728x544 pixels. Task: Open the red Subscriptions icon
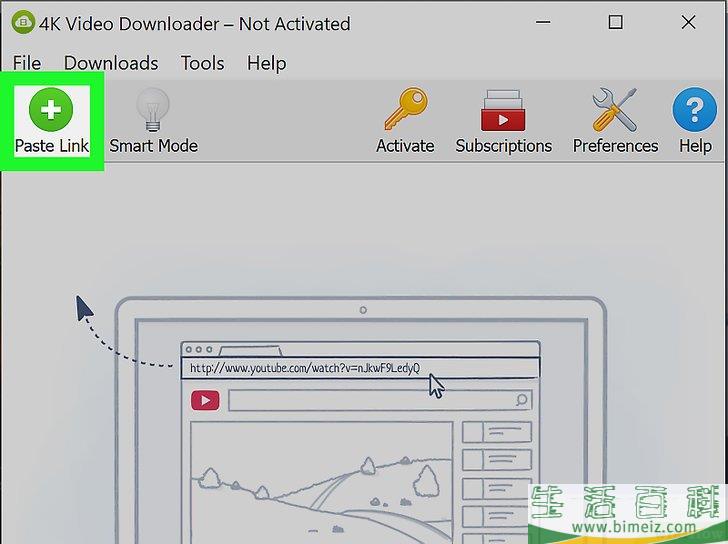pyautogui.click(x=503, y=110)
